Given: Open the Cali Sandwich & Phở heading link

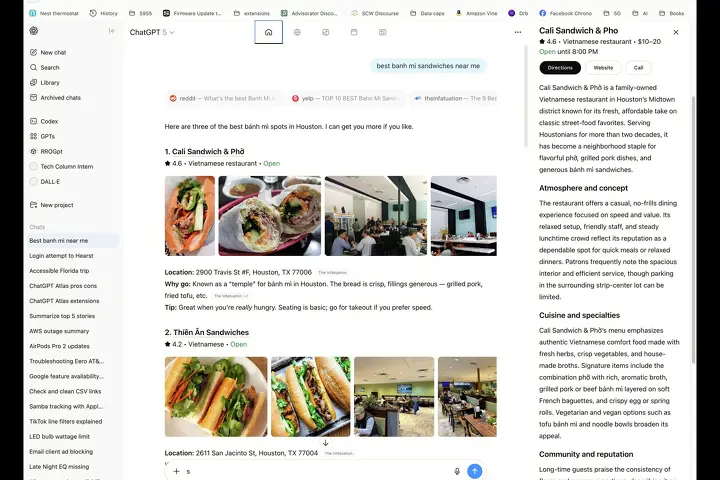Looking at the screenshot, I should (x=208, y=152).
